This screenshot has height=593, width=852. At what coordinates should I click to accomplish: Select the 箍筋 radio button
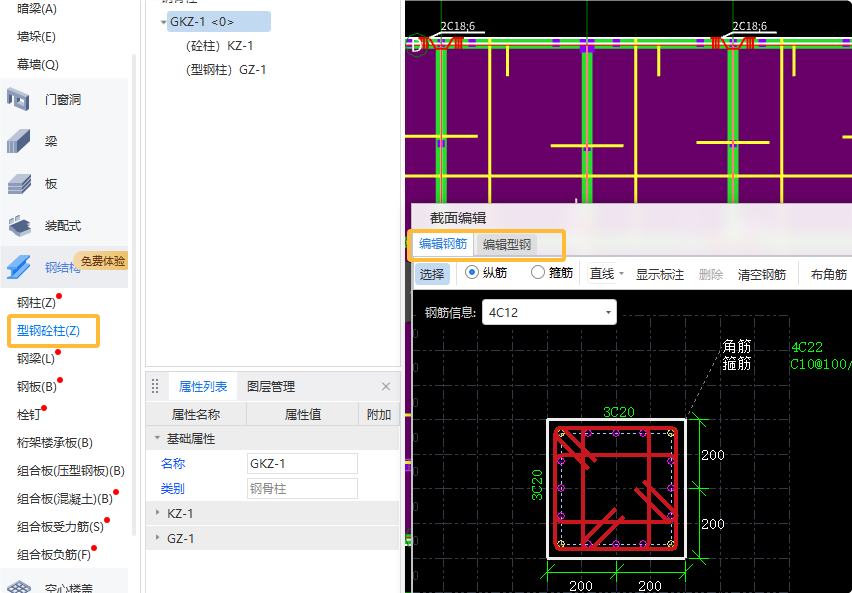tap(537, 272)
